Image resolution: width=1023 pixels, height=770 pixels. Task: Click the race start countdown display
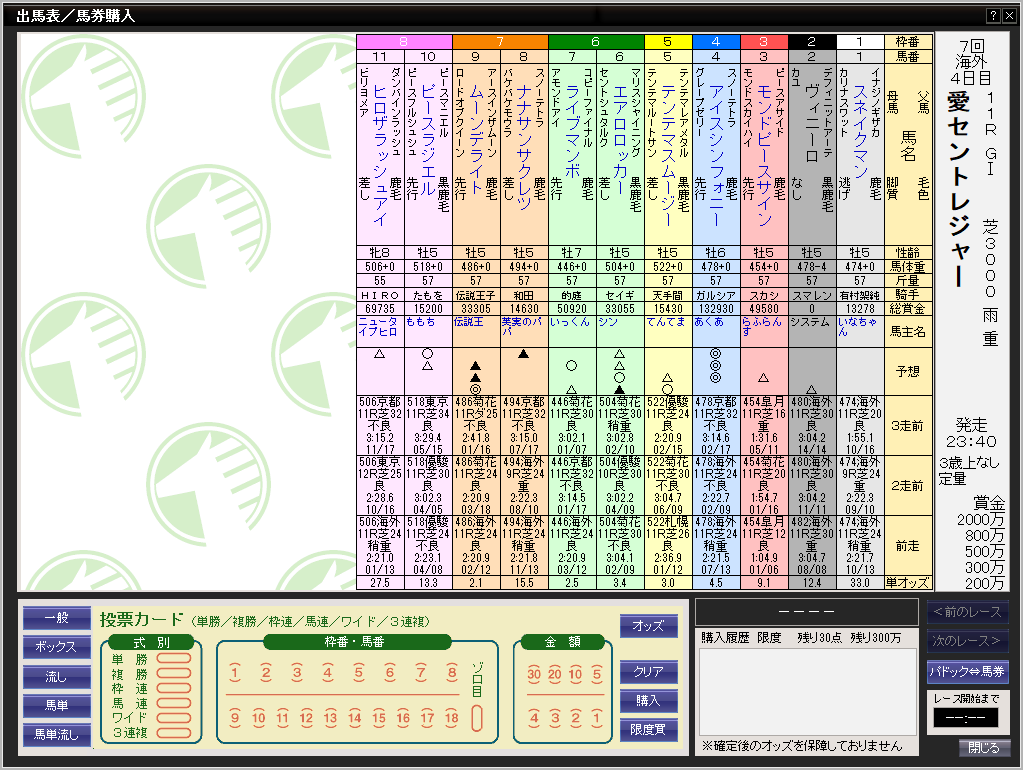tap(966, 718)
